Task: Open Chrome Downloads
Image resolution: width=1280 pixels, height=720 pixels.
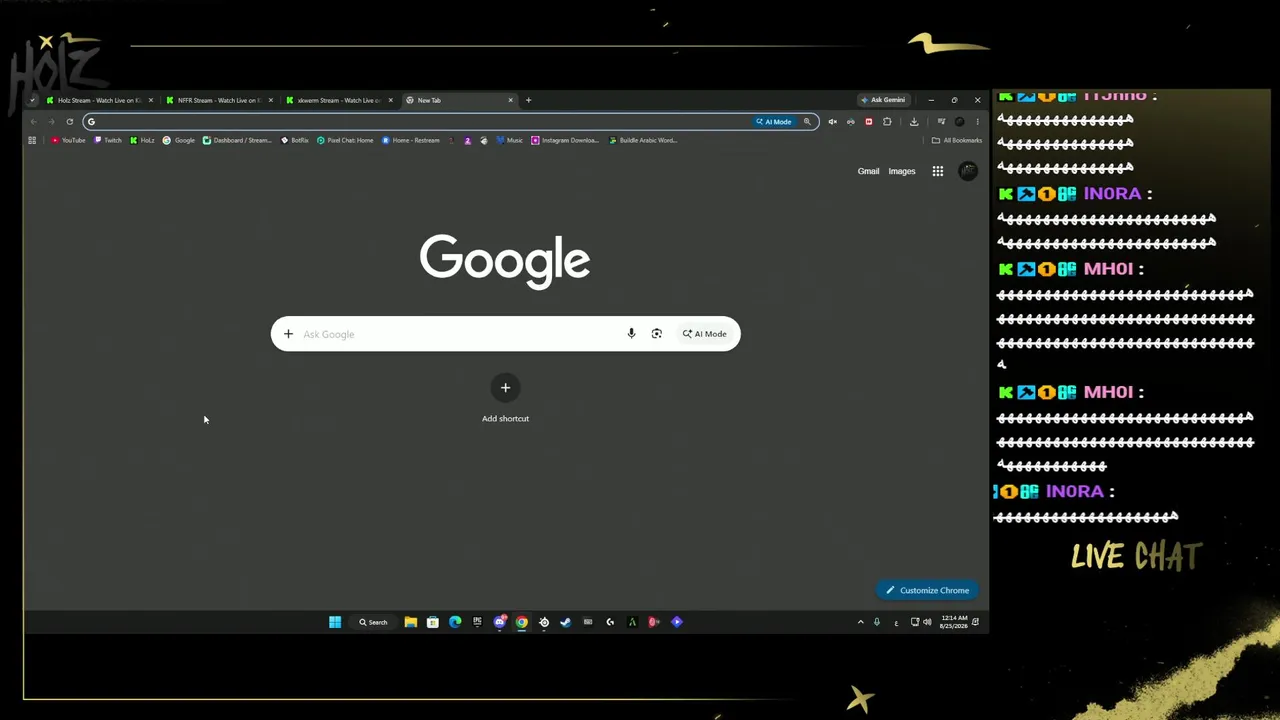Action: tap(914, 122)
